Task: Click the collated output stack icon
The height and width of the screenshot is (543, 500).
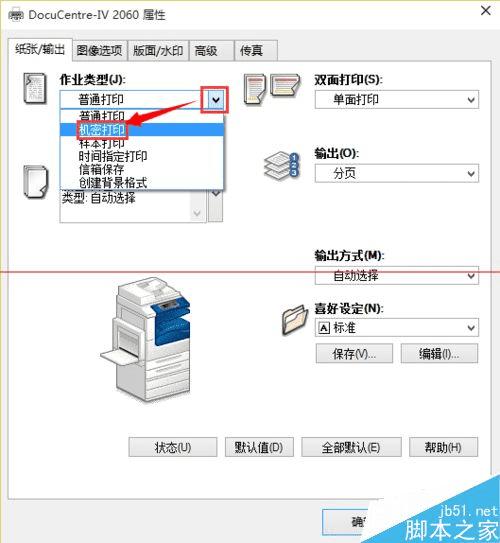Action: pos(282,166)
